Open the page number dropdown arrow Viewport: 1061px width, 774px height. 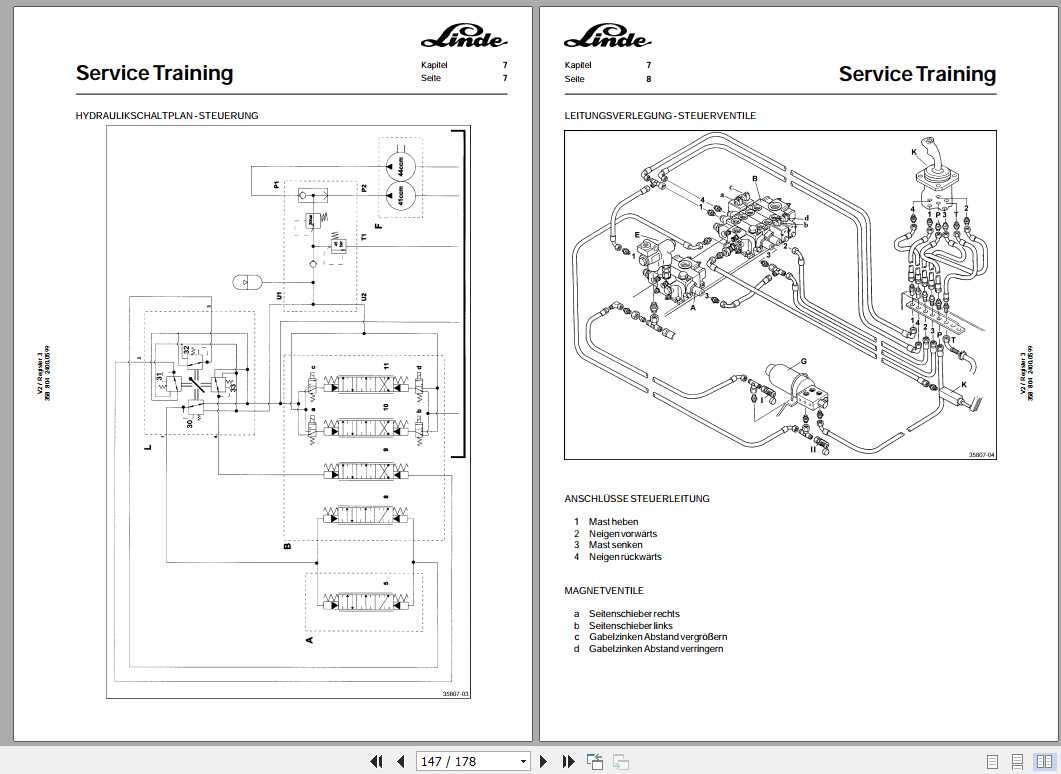[522, 762]
